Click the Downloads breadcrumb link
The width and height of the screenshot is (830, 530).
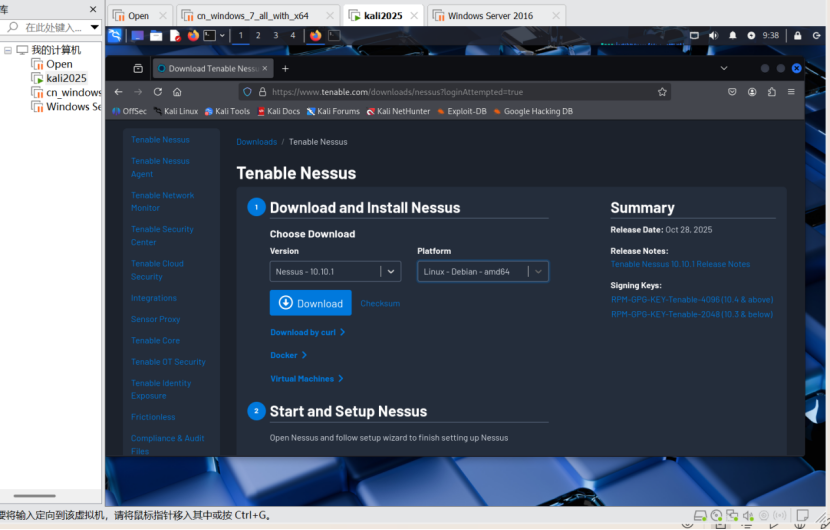tap(257, 142)
